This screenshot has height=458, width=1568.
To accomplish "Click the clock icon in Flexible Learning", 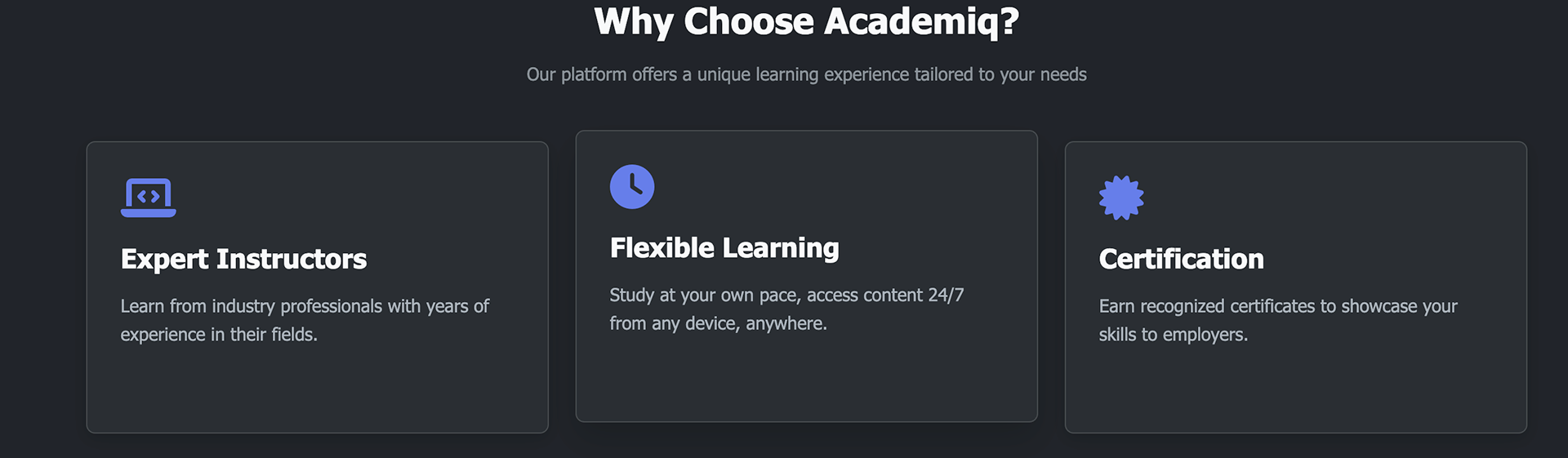I will click(x=632, y=187).
